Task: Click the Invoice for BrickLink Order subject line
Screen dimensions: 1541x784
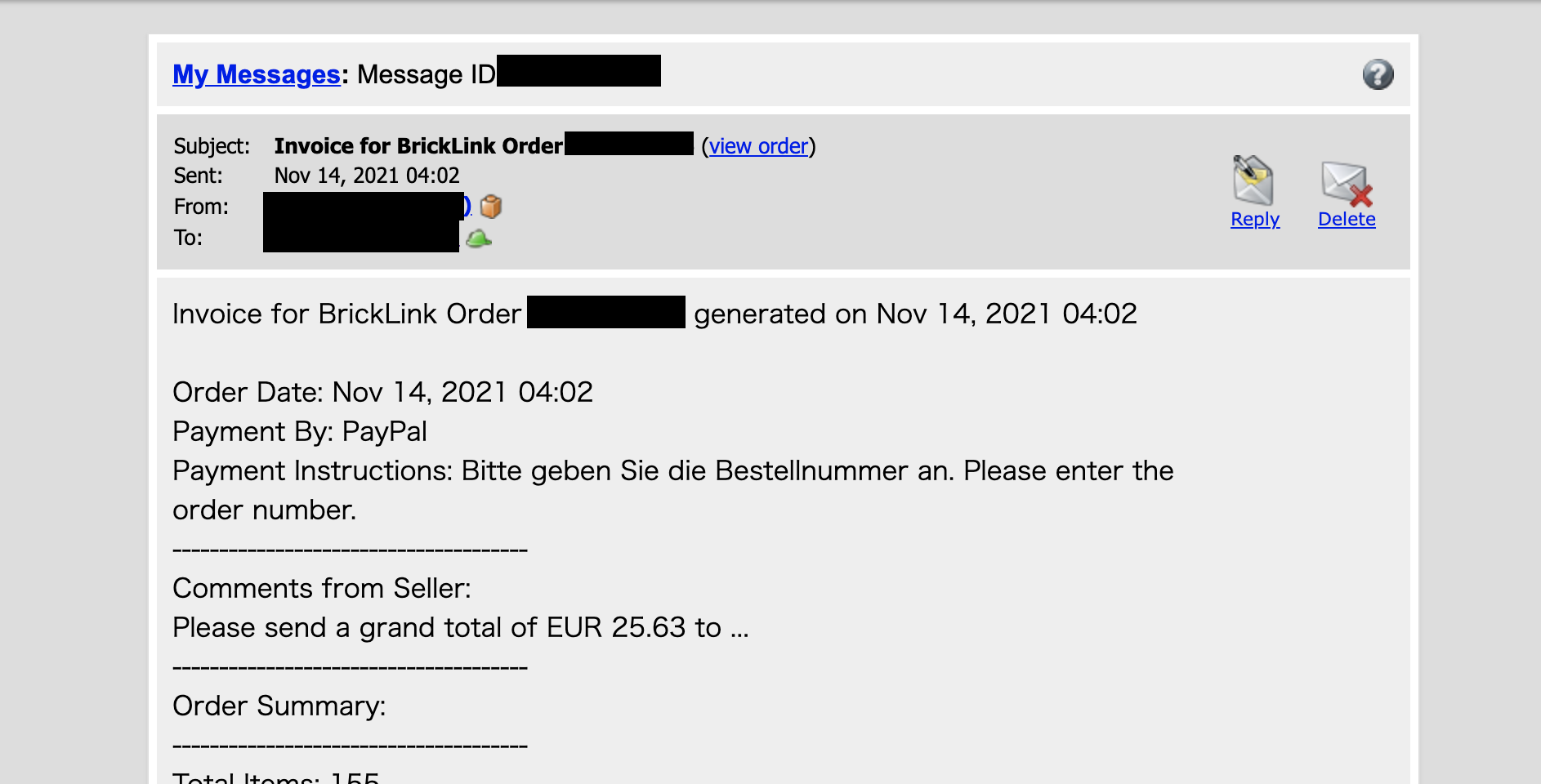Action: (418, 146)
